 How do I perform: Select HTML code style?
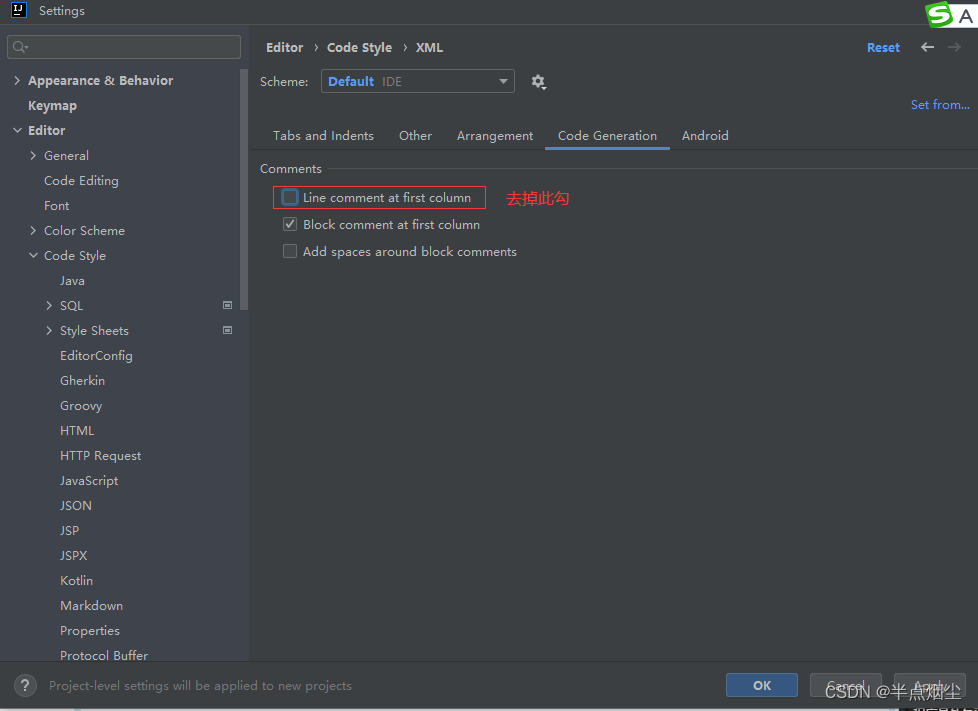tap(77, 430)
